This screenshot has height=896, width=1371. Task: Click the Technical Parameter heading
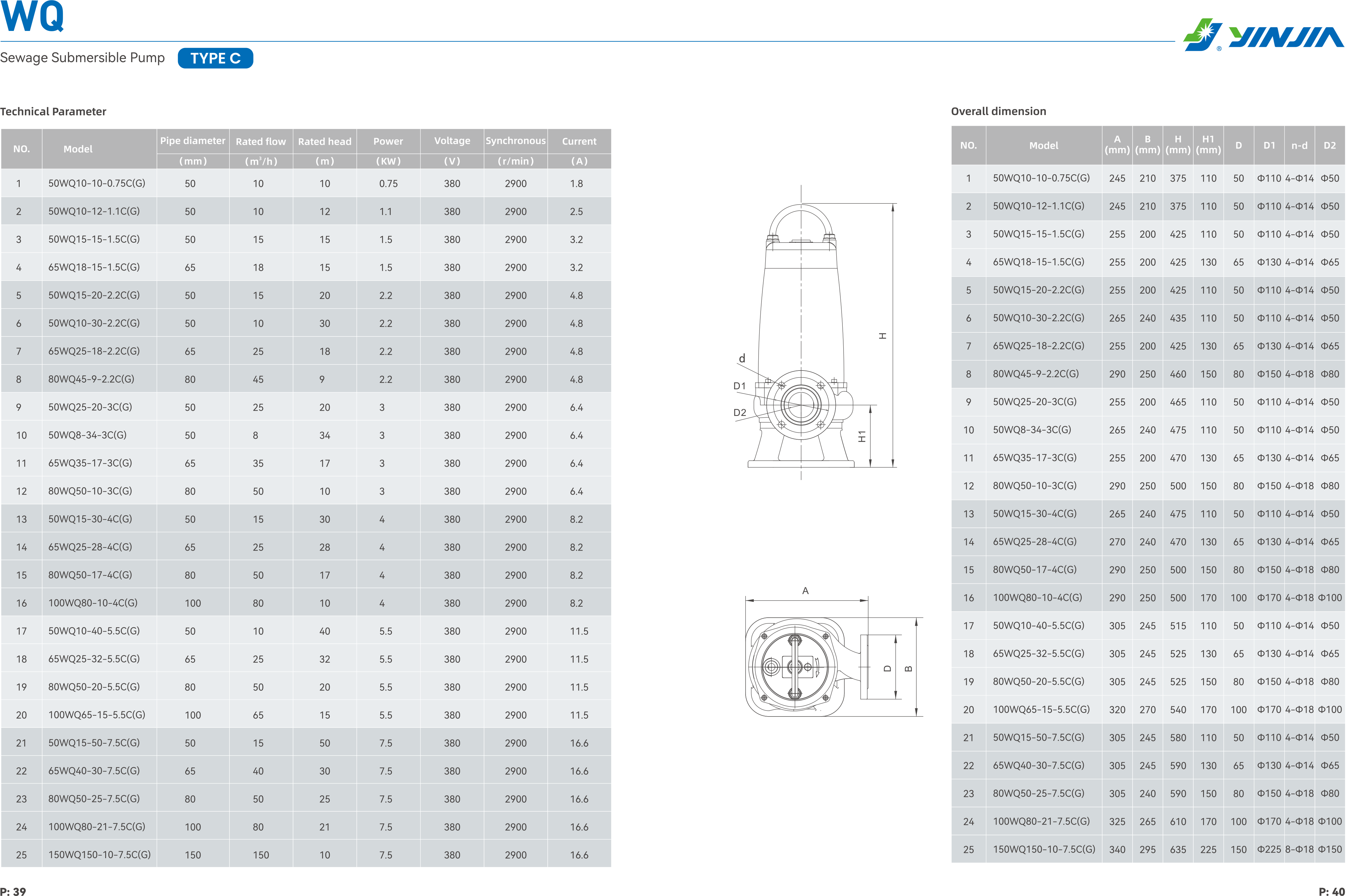[x=53, y=111]
